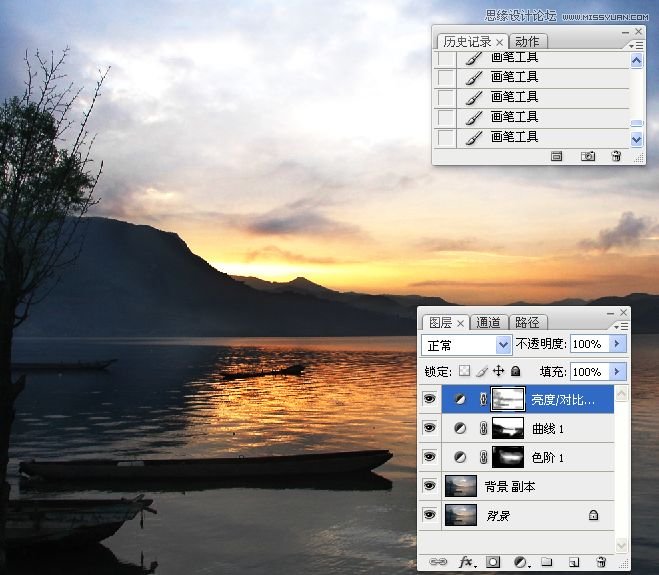
Task: Minimize the History panel
Action: pyautogui.click(x=625, y=32)
